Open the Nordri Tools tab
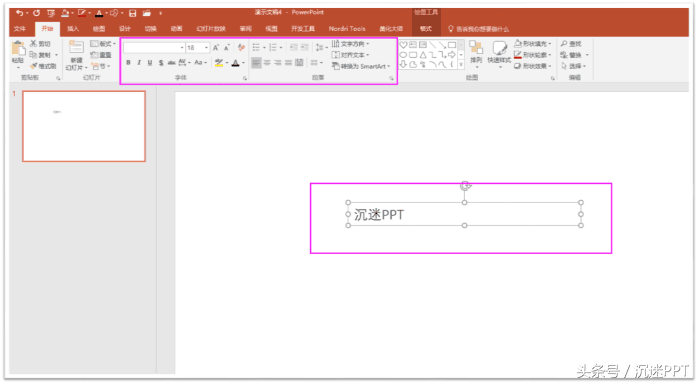698x384 pixels. coord(347,29)
